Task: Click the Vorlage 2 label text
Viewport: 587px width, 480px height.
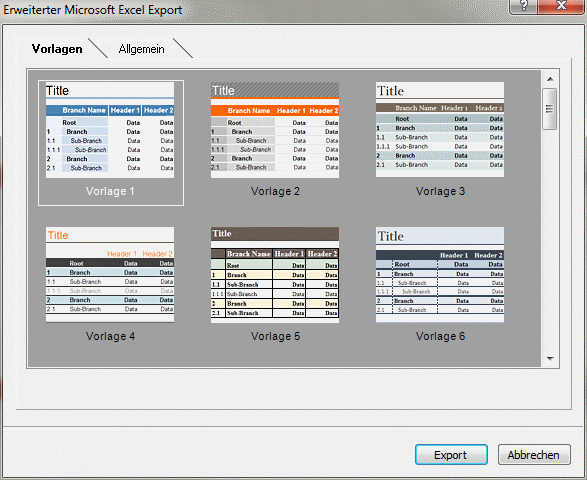Action: (x=275, y=191)
